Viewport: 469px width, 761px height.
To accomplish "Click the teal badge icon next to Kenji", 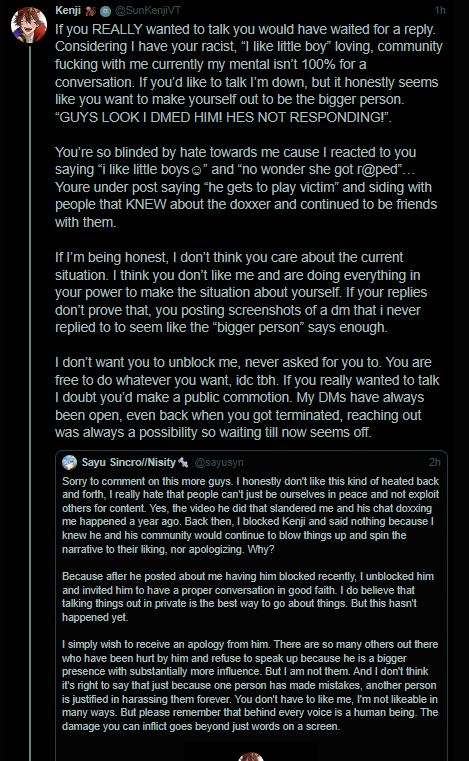I will 105,10.
